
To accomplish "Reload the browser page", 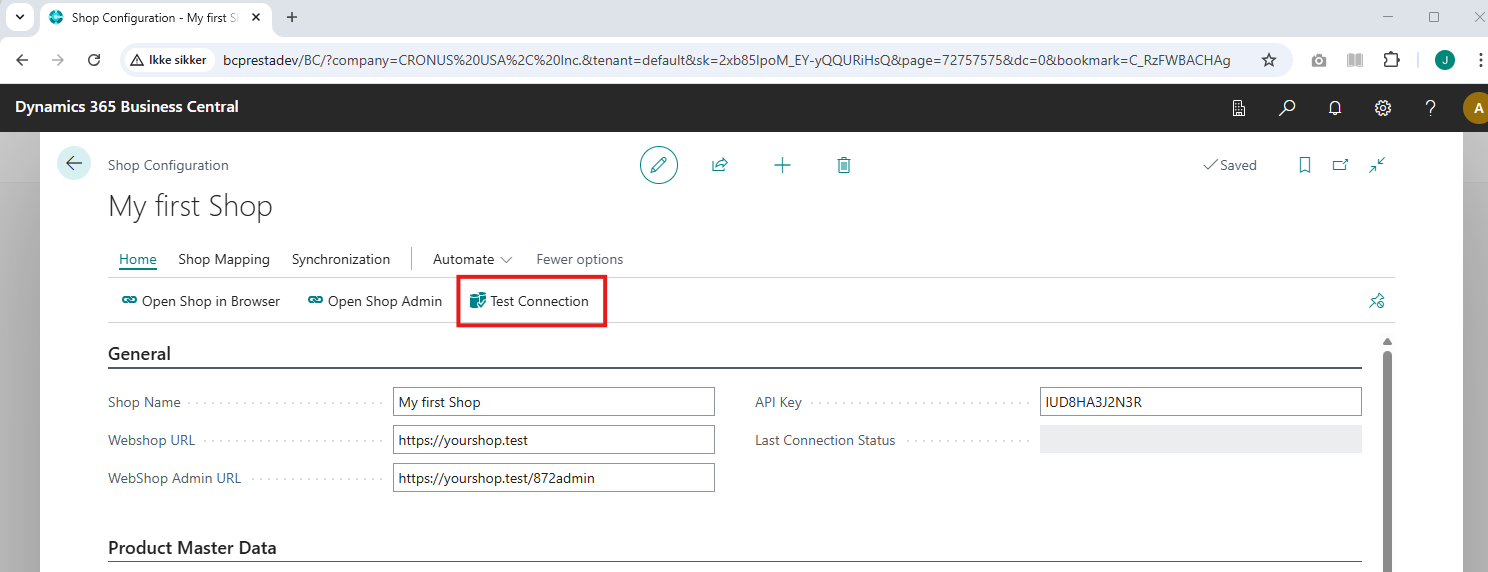I will point(94,60).
